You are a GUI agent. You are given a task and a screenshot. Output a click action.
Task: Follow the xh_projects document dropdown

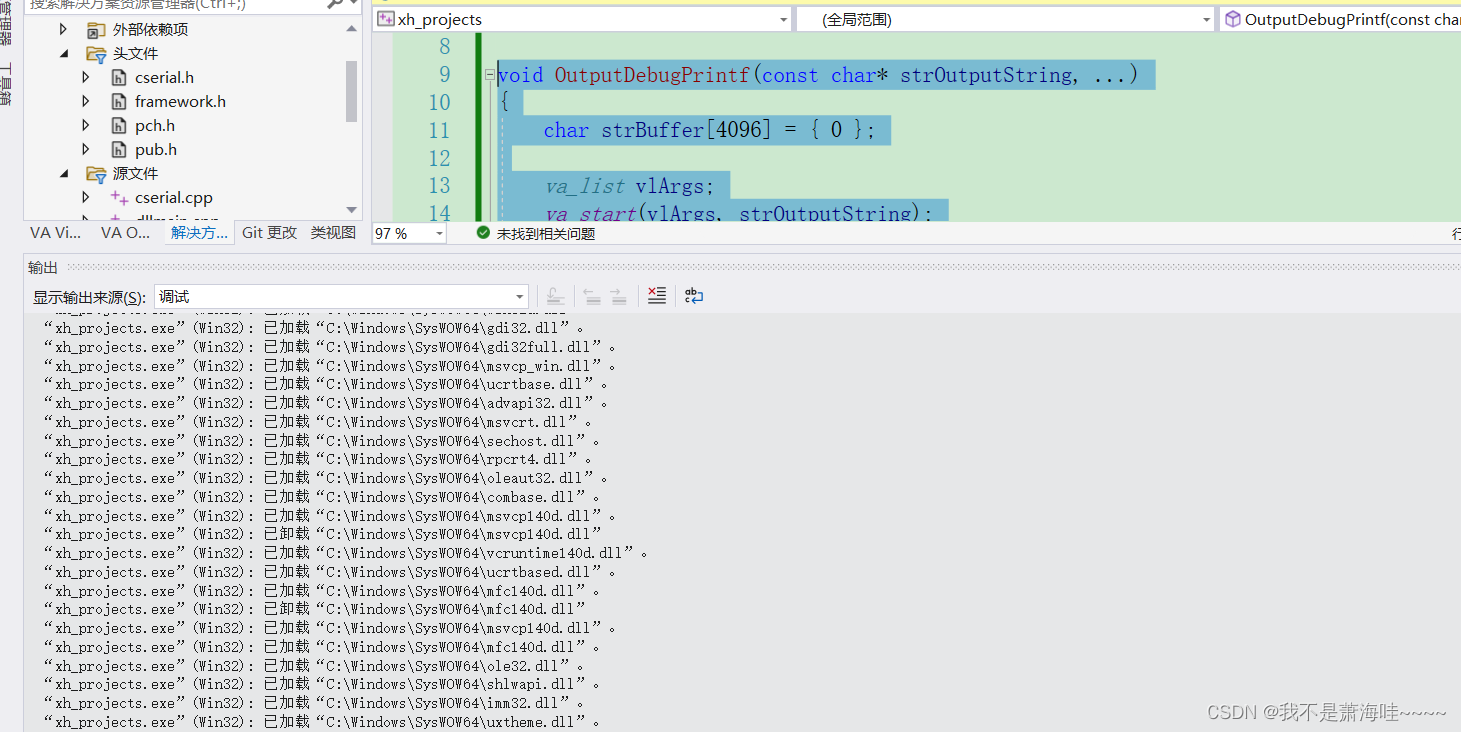click(783, 18)
